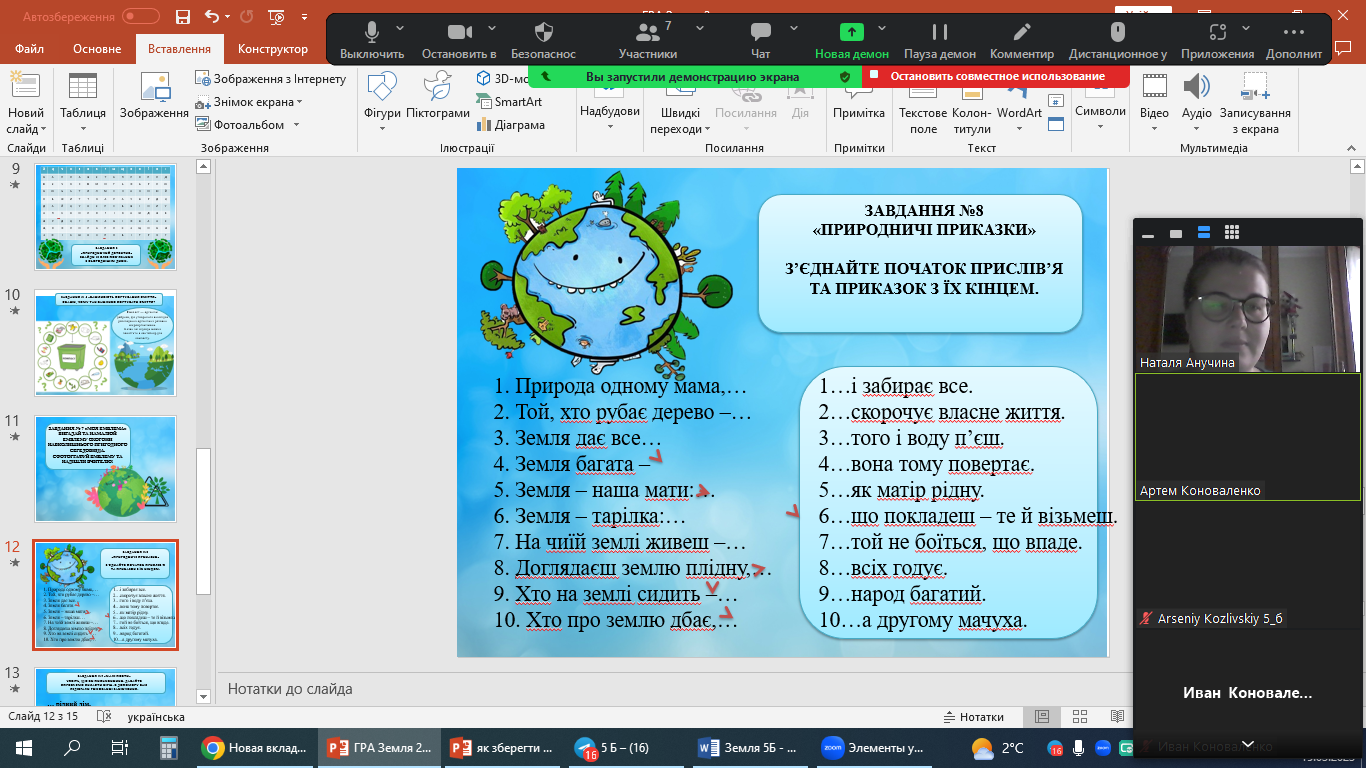Expand Знімок екрана dropdown
This screenshot has width=1366, height=768.
(x=299, y=102)
